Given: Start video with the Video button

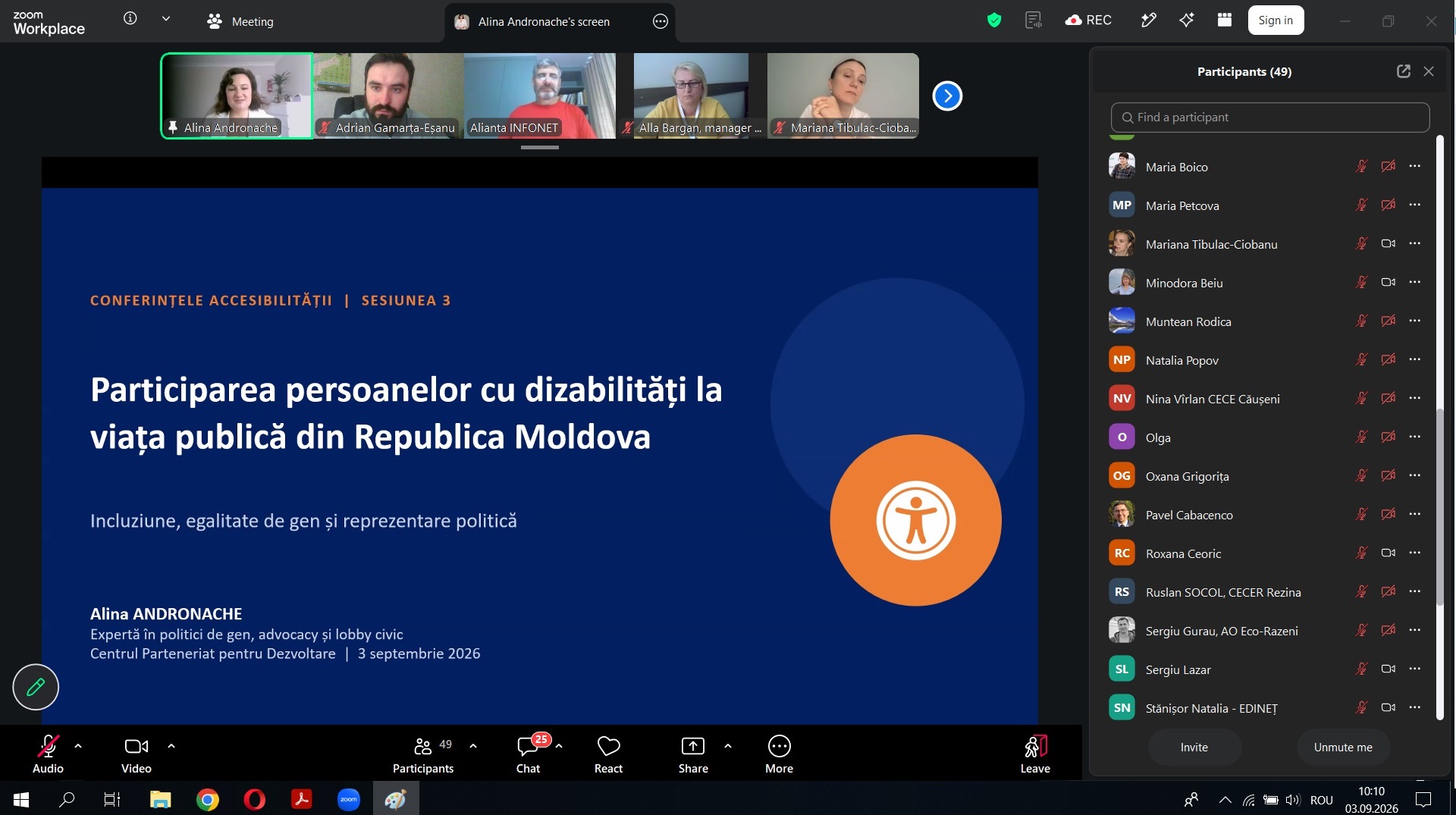Looking at the screenshot, I should click(136, 754).
